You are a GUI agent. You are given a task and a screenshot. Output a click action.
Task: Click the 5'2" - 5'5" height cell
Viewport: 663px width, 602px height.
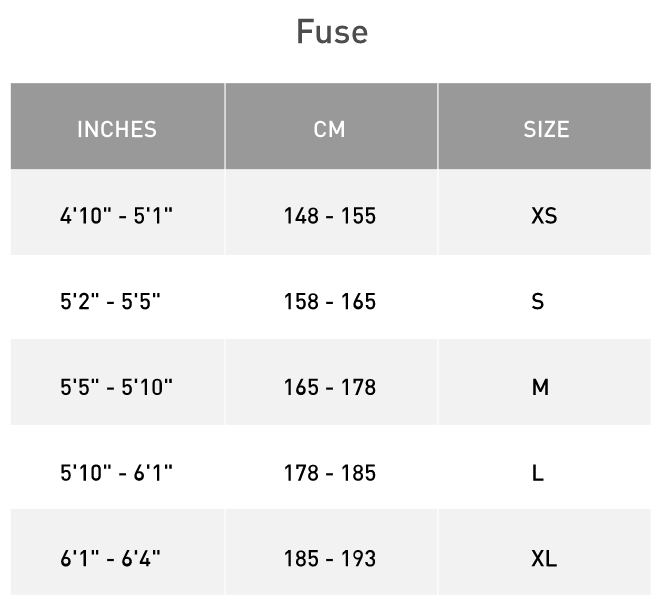110,301
